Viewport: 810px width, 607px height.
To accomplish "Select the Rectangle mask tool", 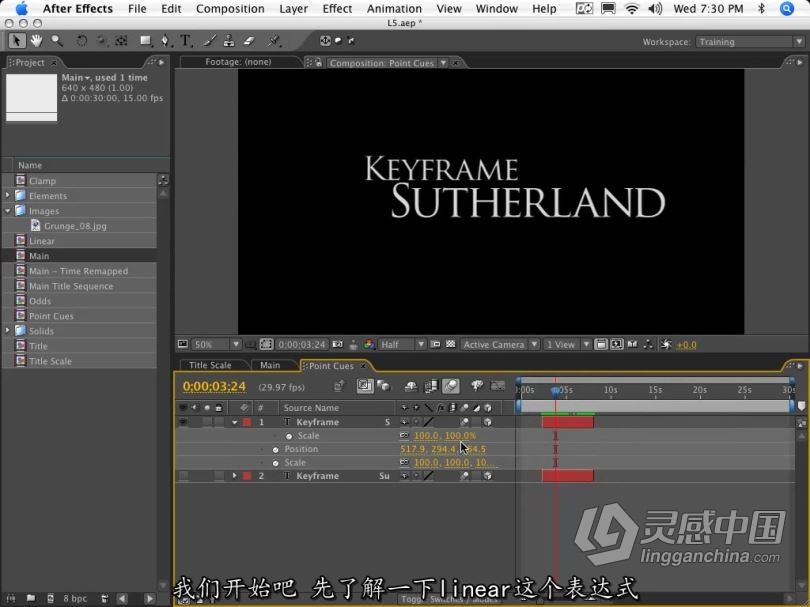I will (x=145, y=41).
